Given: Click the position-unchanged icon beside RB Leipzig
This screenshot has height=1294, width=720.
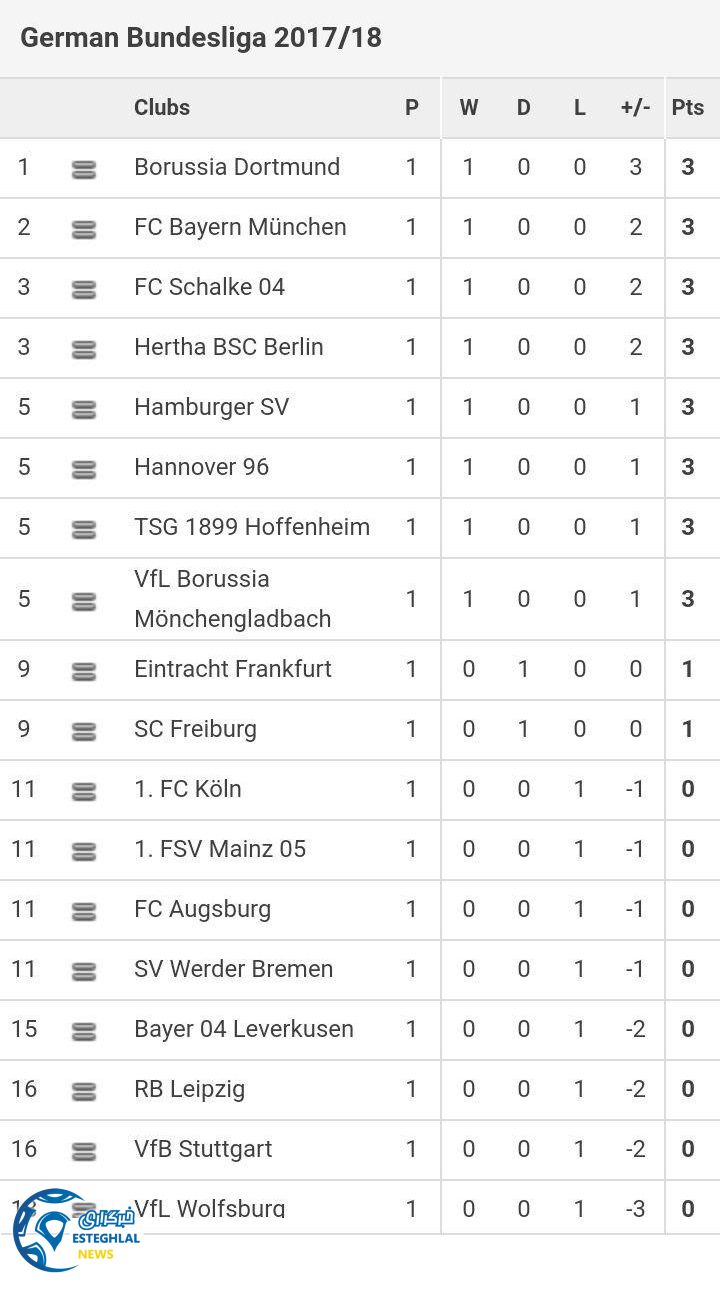Looking at the screenshot, I should point(84,1092).
